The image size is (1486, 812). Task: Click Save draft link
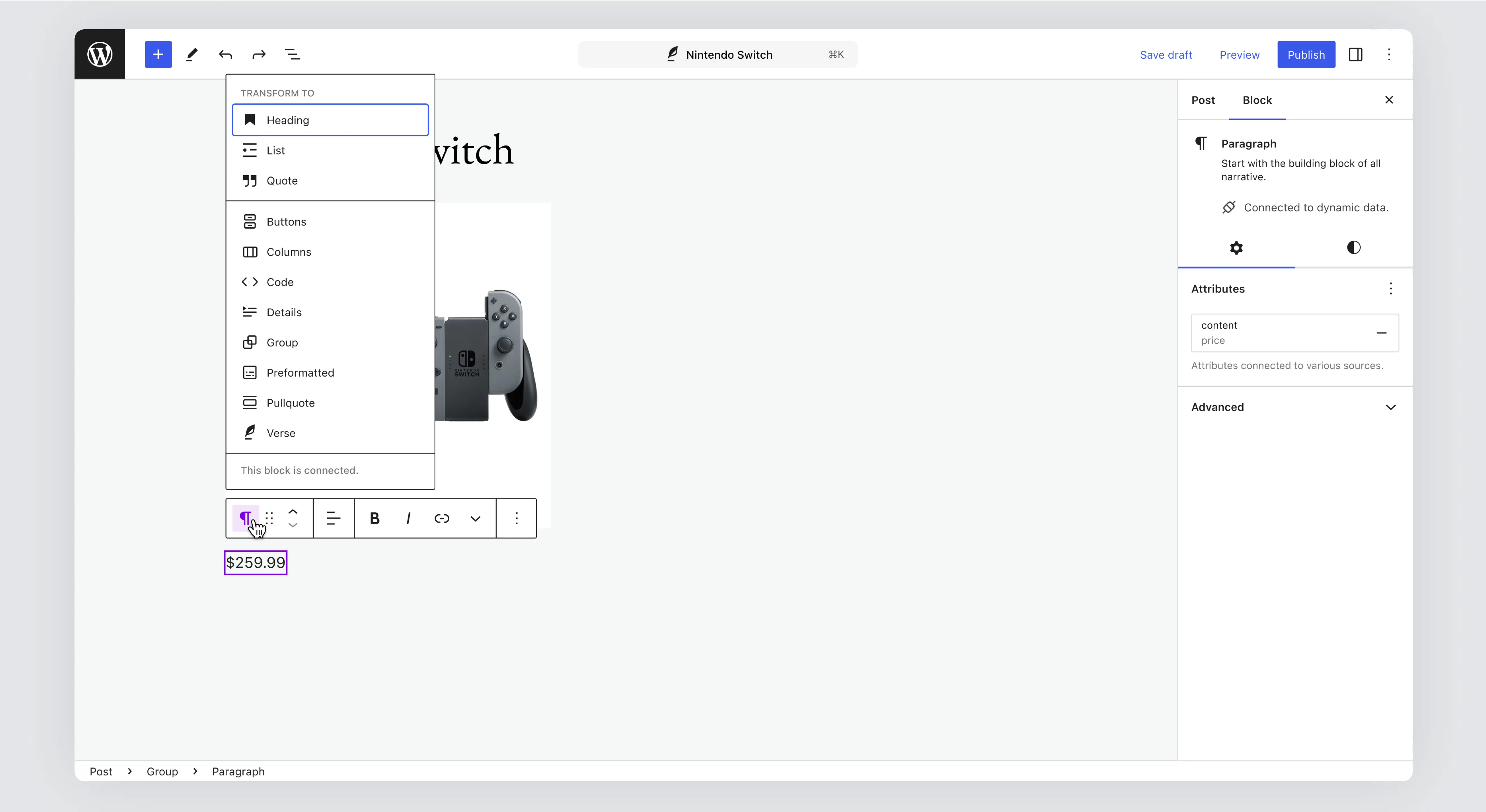click(x=1165, y=54)
